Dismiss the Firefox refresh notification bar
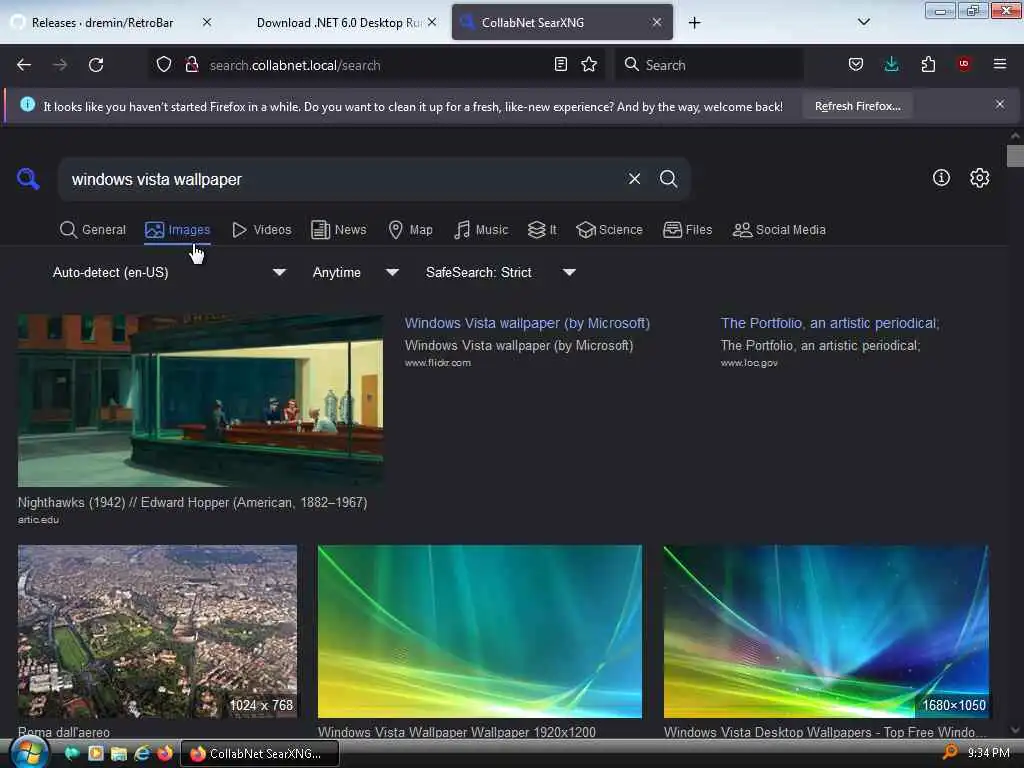 pyautogui.click(x=999, y=104)
